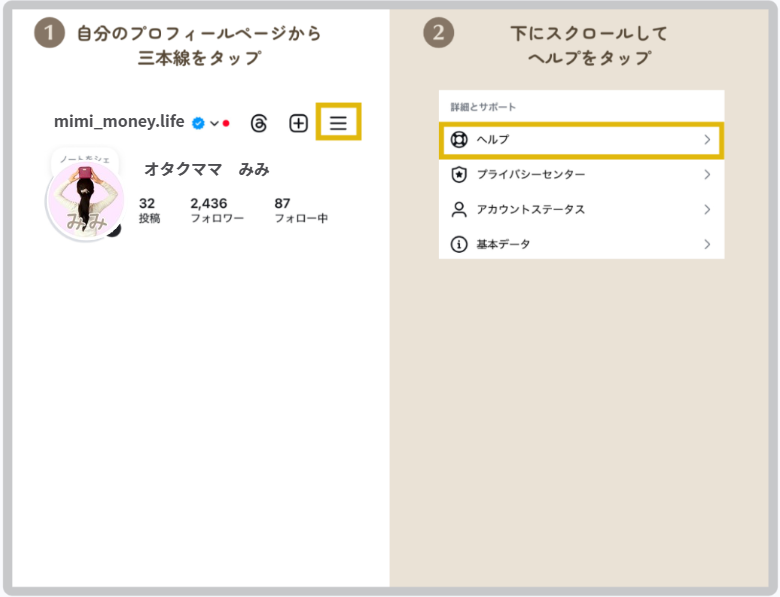Tap the plus icon to create post

click(x=298, y=123)
